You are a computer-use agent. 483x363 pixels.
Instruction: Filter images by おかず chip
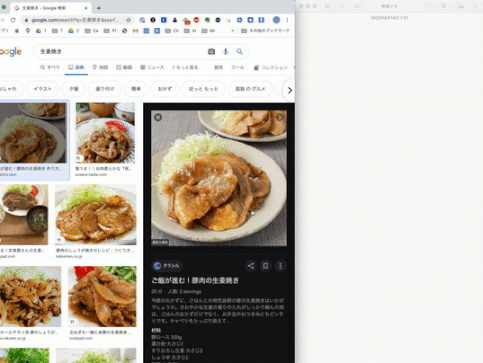[165, 89]
